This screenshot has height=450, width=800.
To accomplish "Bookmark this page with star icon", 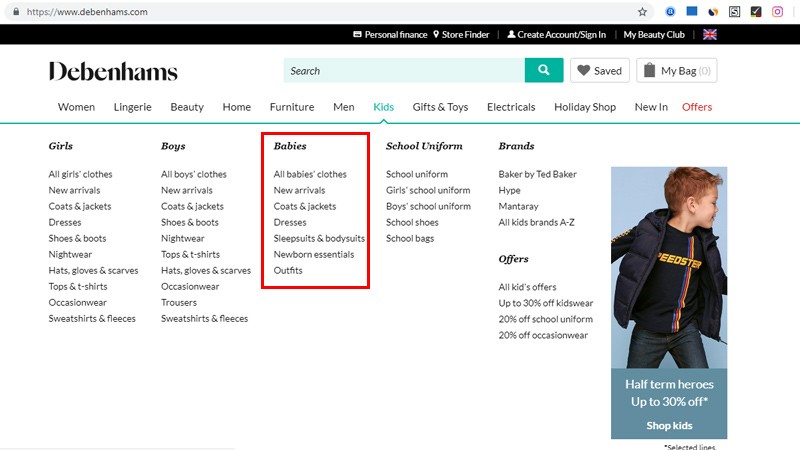I will pyautogui.click(x=642, y=12).
